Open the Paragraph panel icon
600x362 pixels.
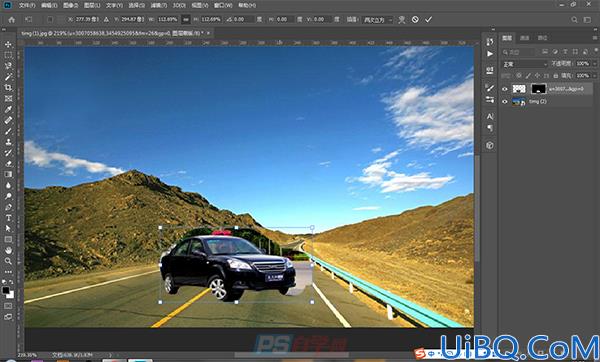pos(490,129)
